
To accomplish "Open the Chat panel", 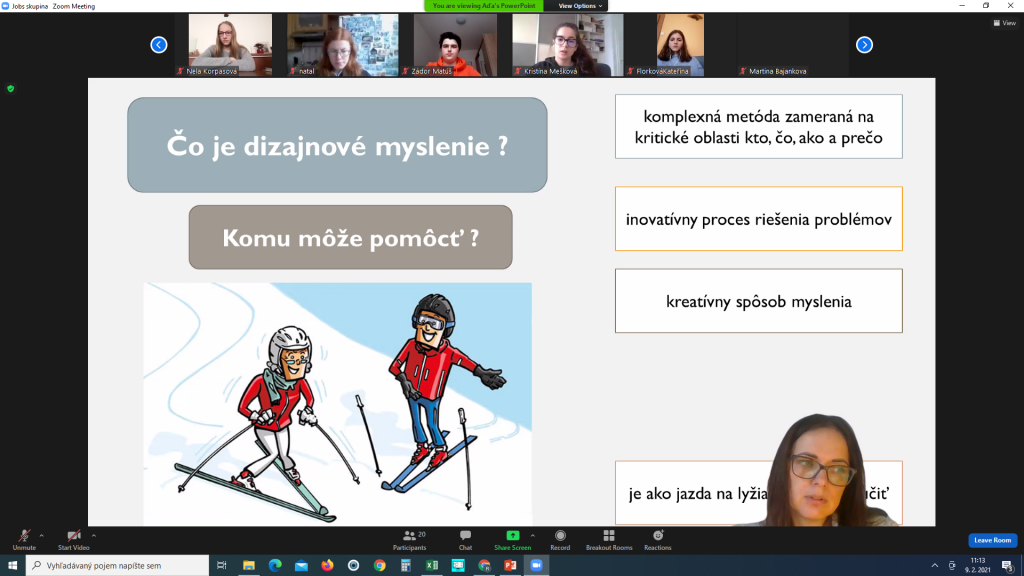I will click(465, 539).
